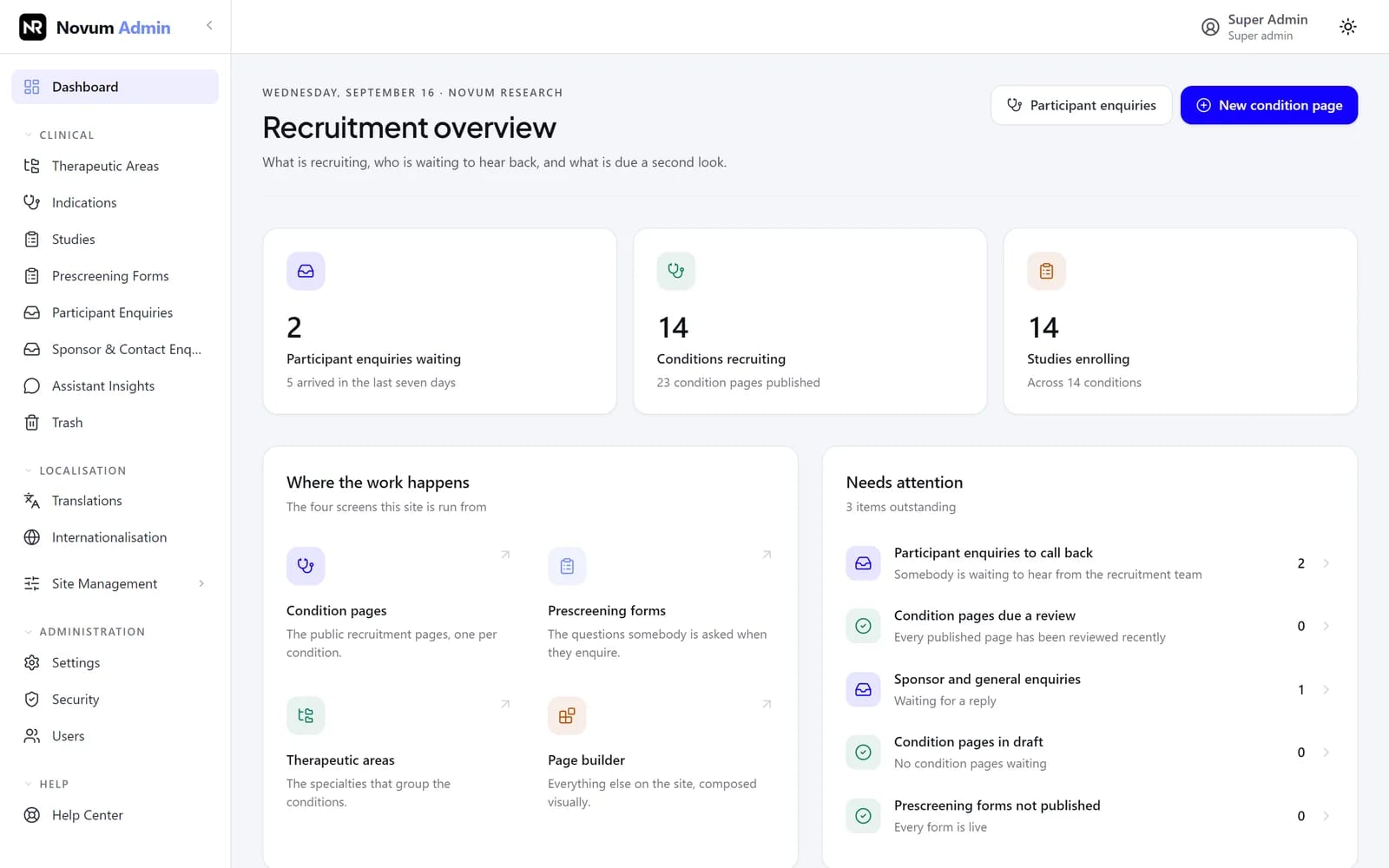
Task: Open the Page builder tile
Action: 661,753
